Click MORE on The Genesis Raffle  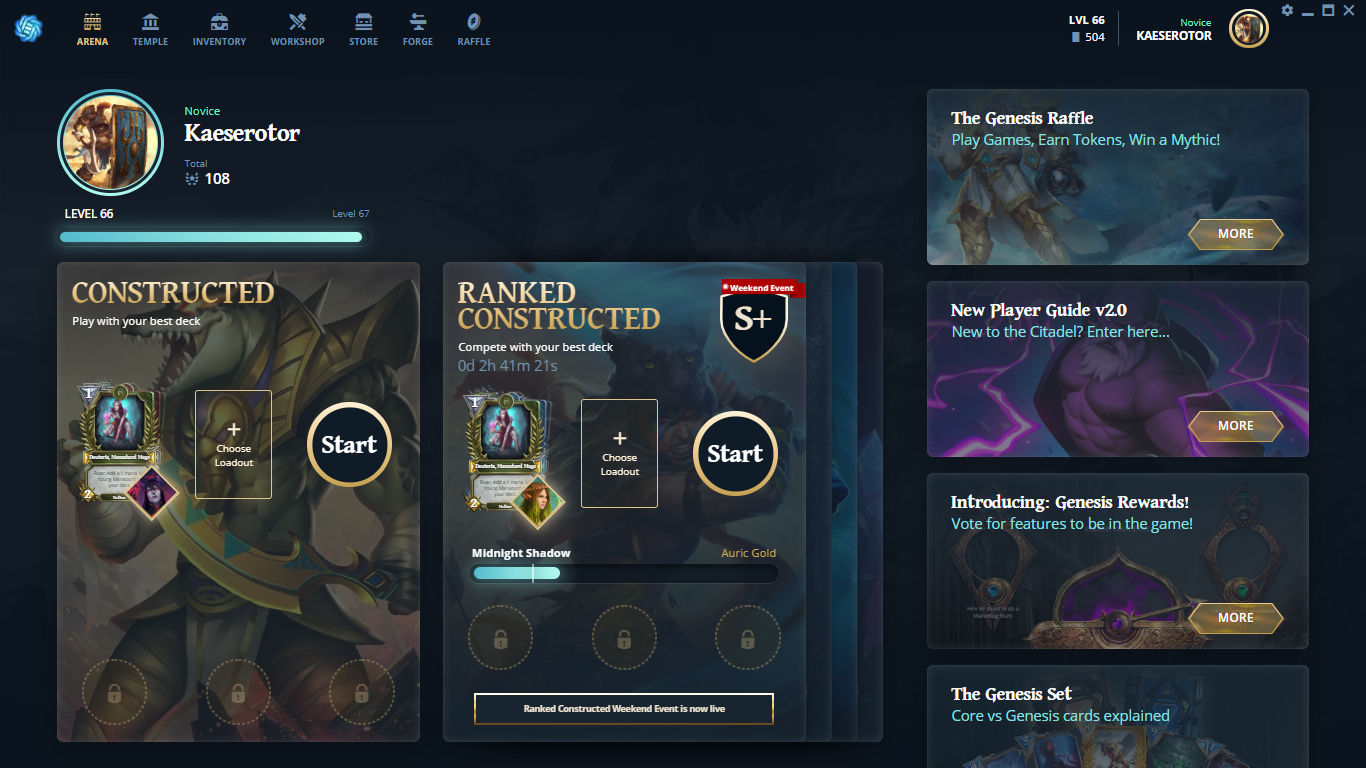(1235, 233)
